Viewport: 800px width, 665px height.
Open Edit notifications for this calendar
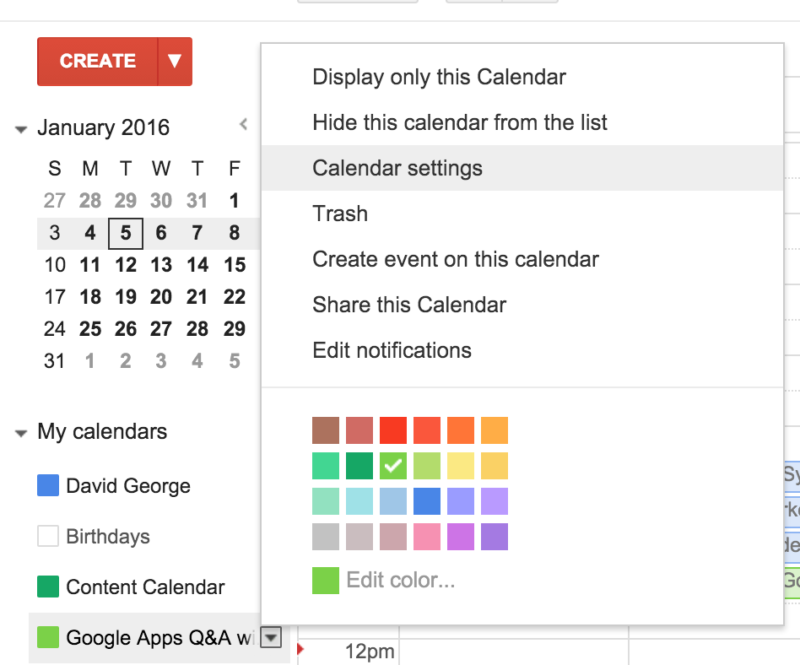[392, 350]
